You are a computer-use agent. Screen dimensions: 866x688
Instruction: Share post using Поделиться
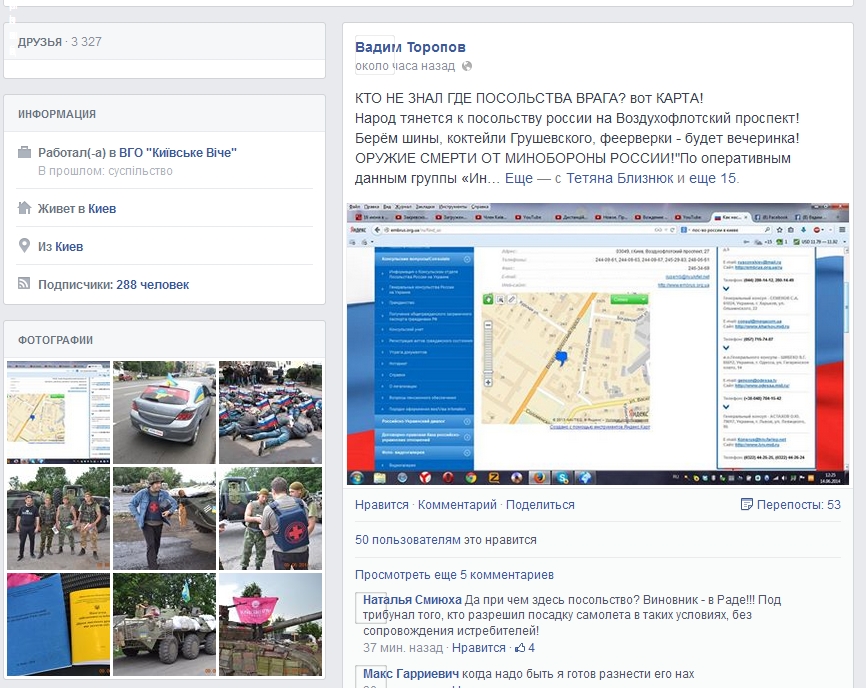pyautogui.click(x=540, y=505)
